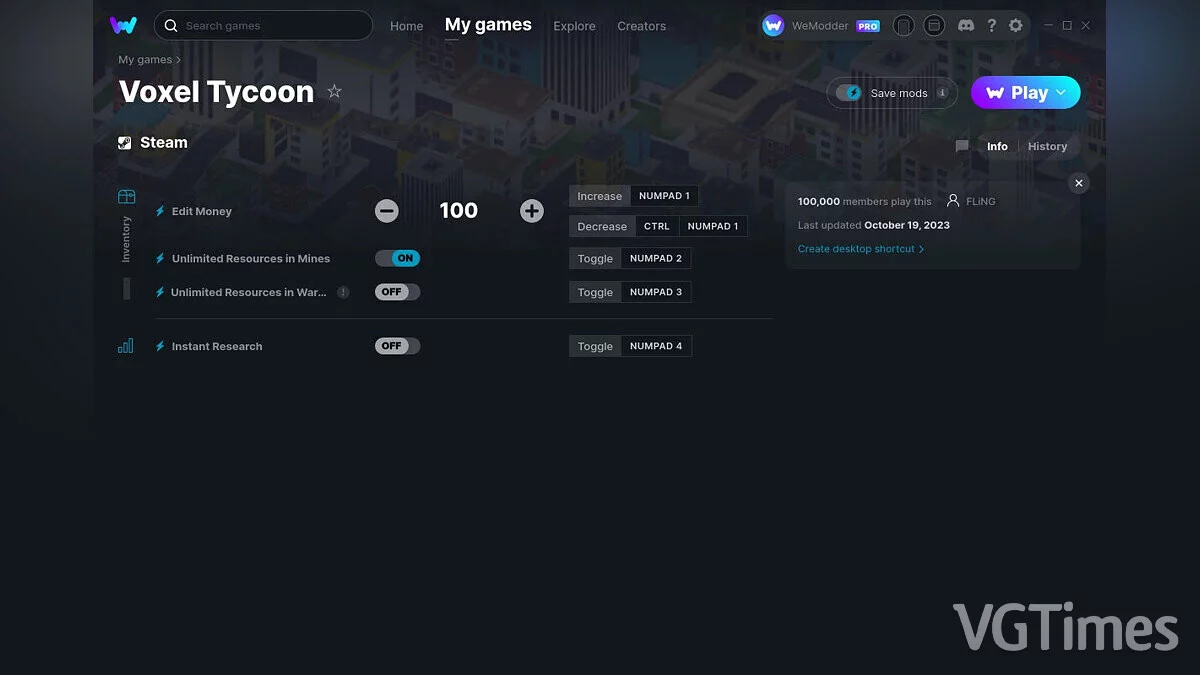
Task: Click the window-shaped icon left of Discord
Action: (x=934, y=26)
